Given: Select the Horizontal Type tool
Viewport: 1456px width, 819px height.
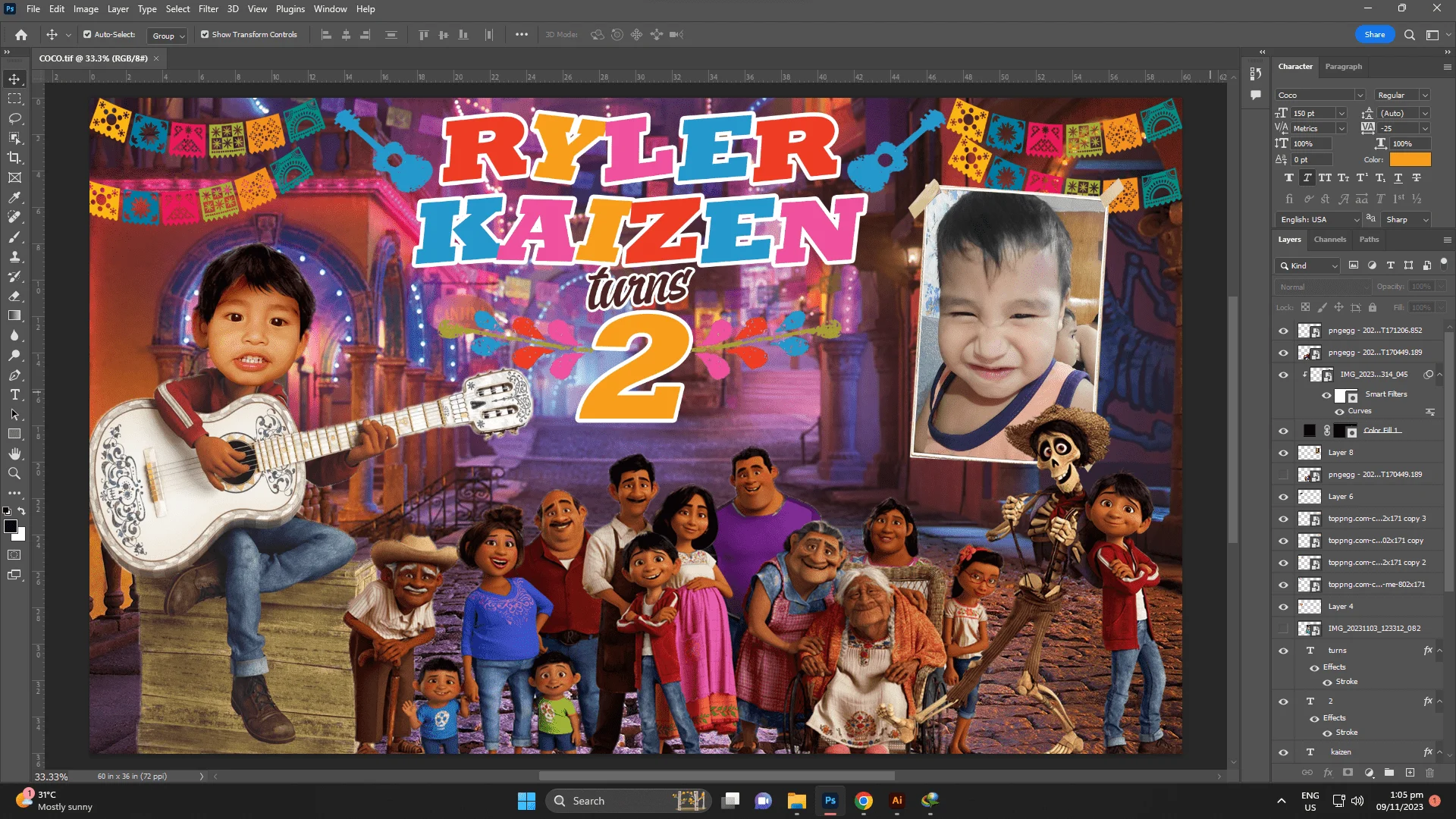Looking at the screenshot, I should pyautogui.click(x=14, y=394).
